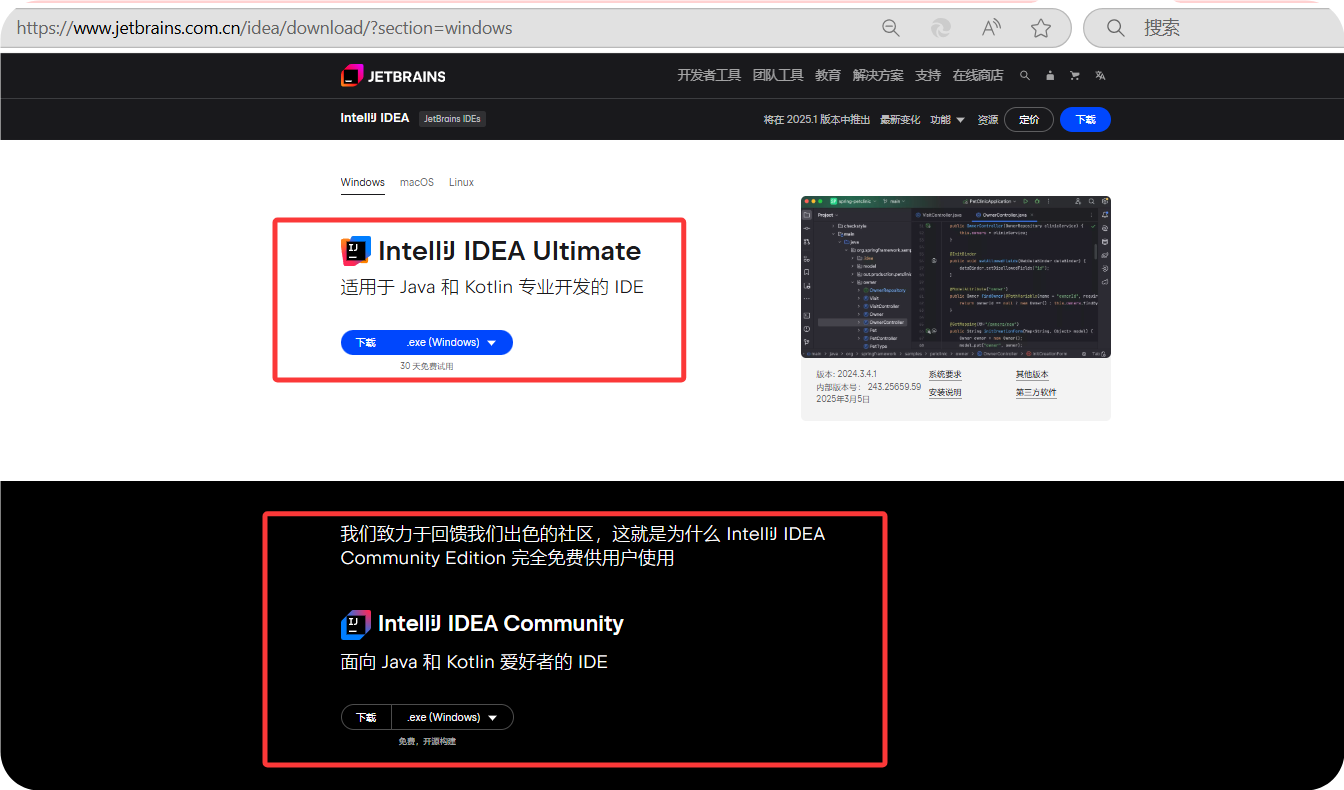Open 支持 menu
This screenshot has height=790, width=1344.
(928, 76)
